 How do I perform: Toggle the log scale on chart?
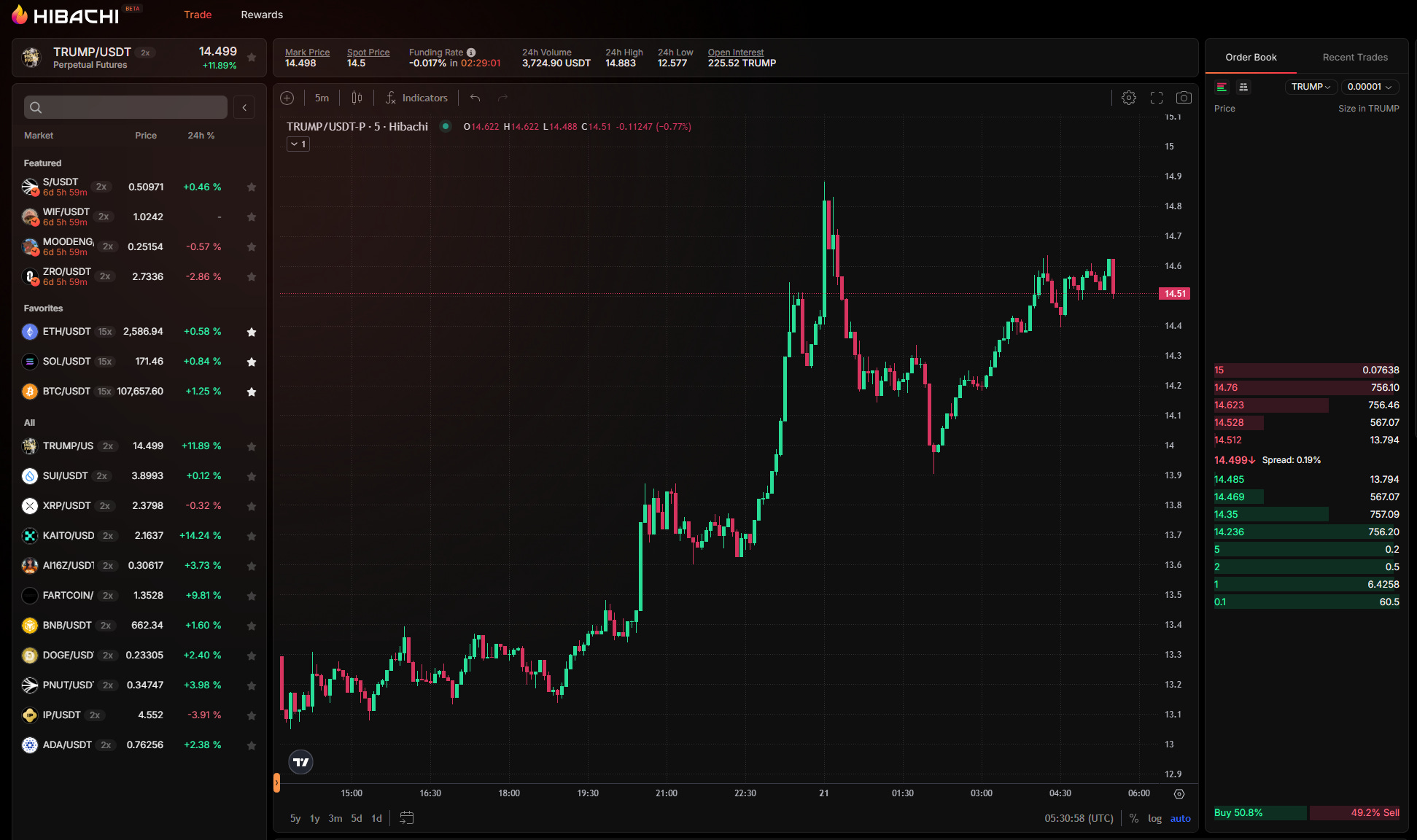[1154, 818]
